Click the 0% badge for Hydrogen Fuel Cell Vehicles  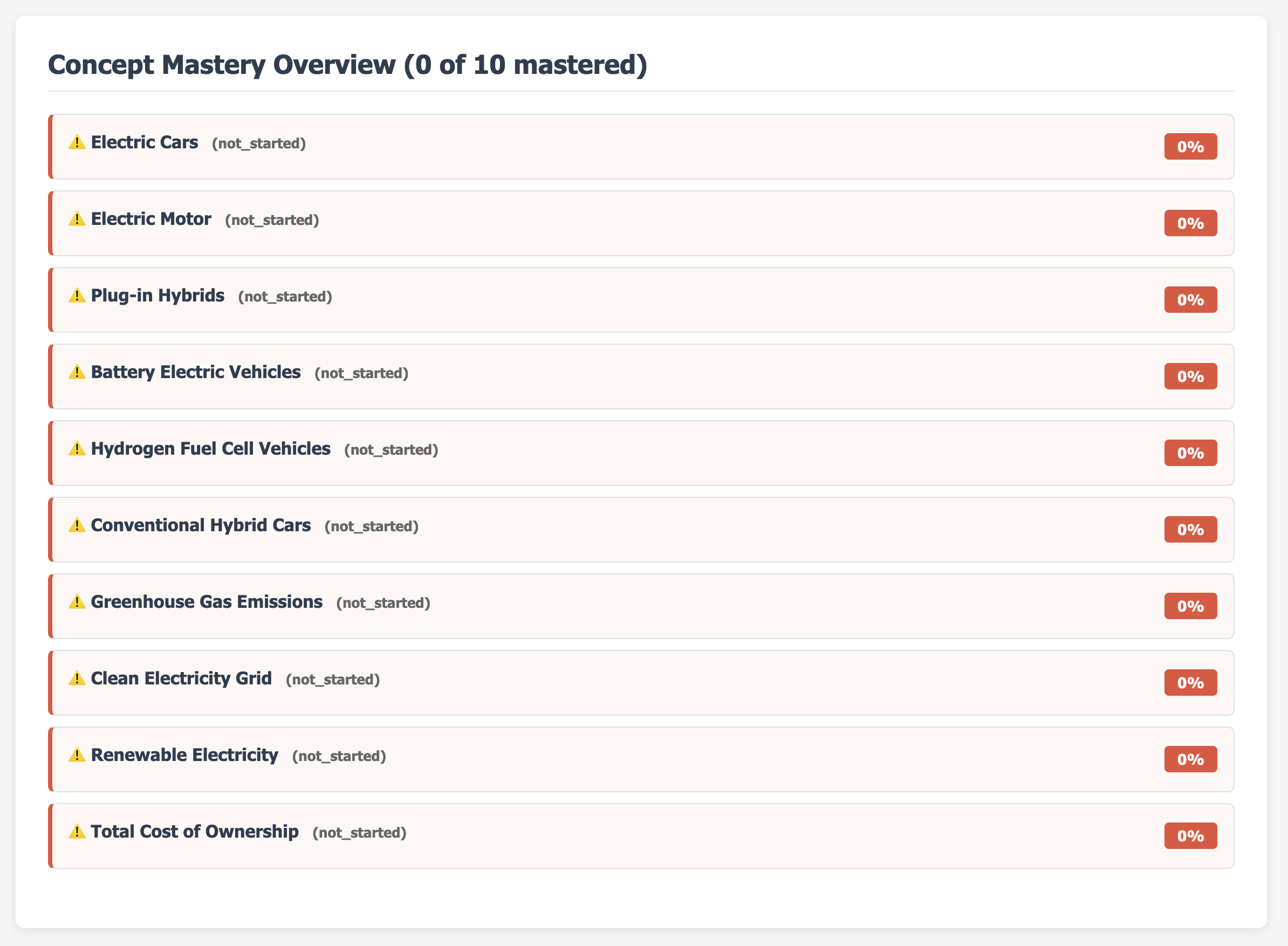[1190, 453]
